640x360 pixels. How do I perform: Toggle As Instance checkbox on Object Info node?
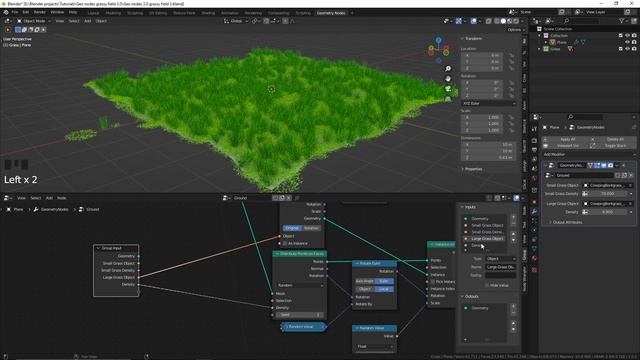coord(285,243)
